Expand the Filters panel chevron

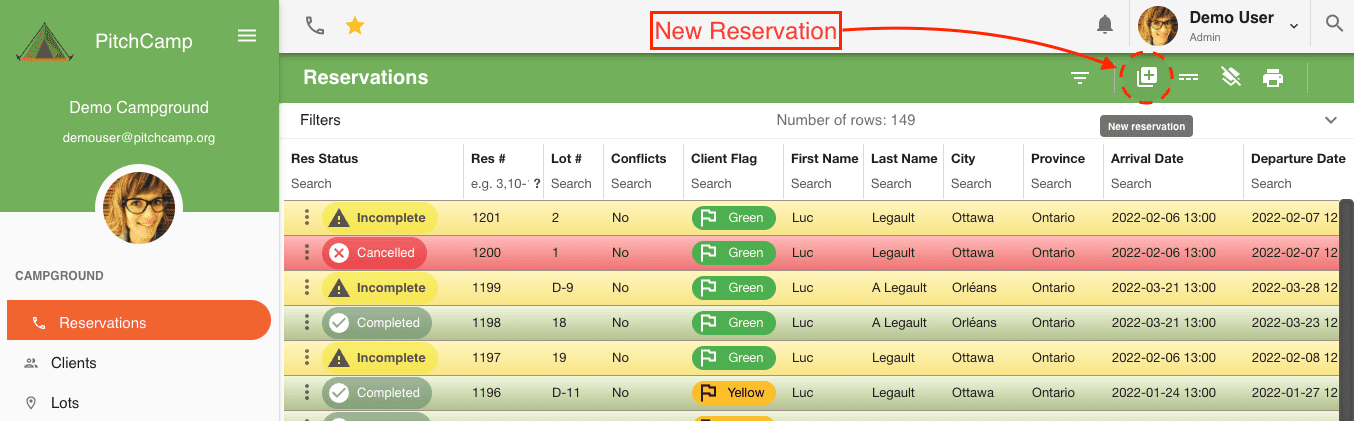point(1331,120)
